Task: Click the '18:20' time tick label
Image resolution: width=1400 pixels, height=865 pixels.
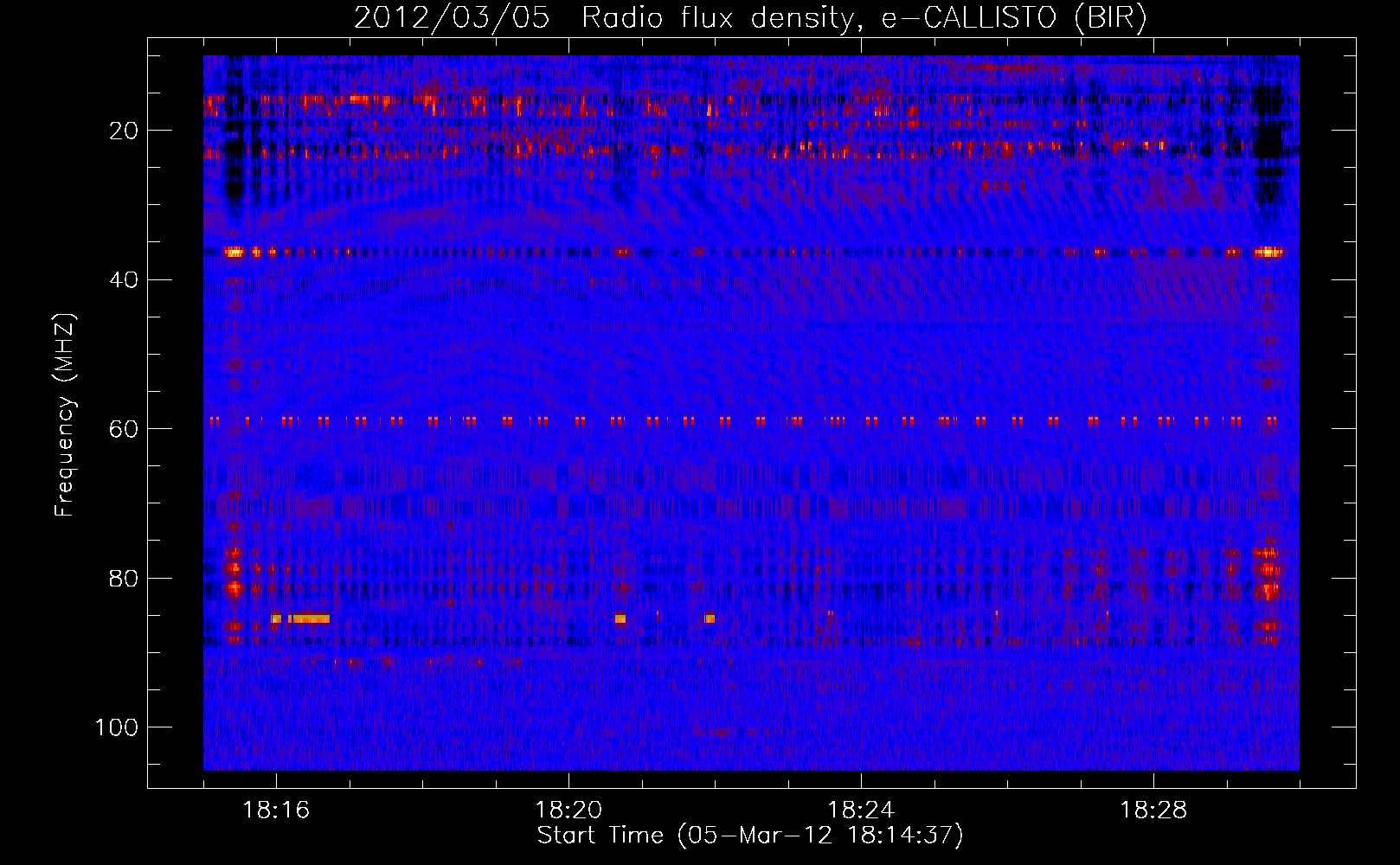Action: click(x=568, y=811)
